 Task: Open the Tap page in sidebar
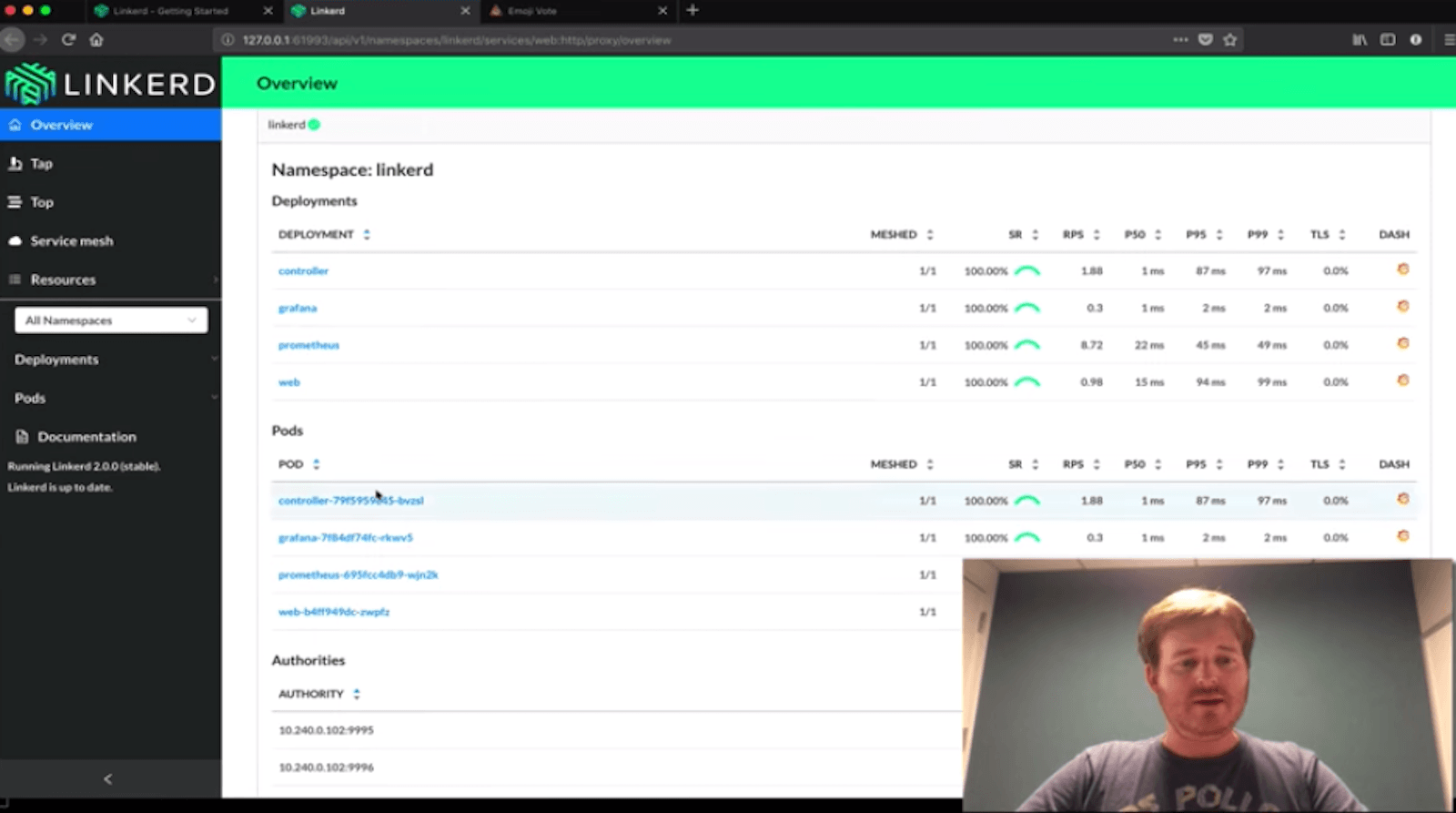pyautogui.click(x=41, y=164)
